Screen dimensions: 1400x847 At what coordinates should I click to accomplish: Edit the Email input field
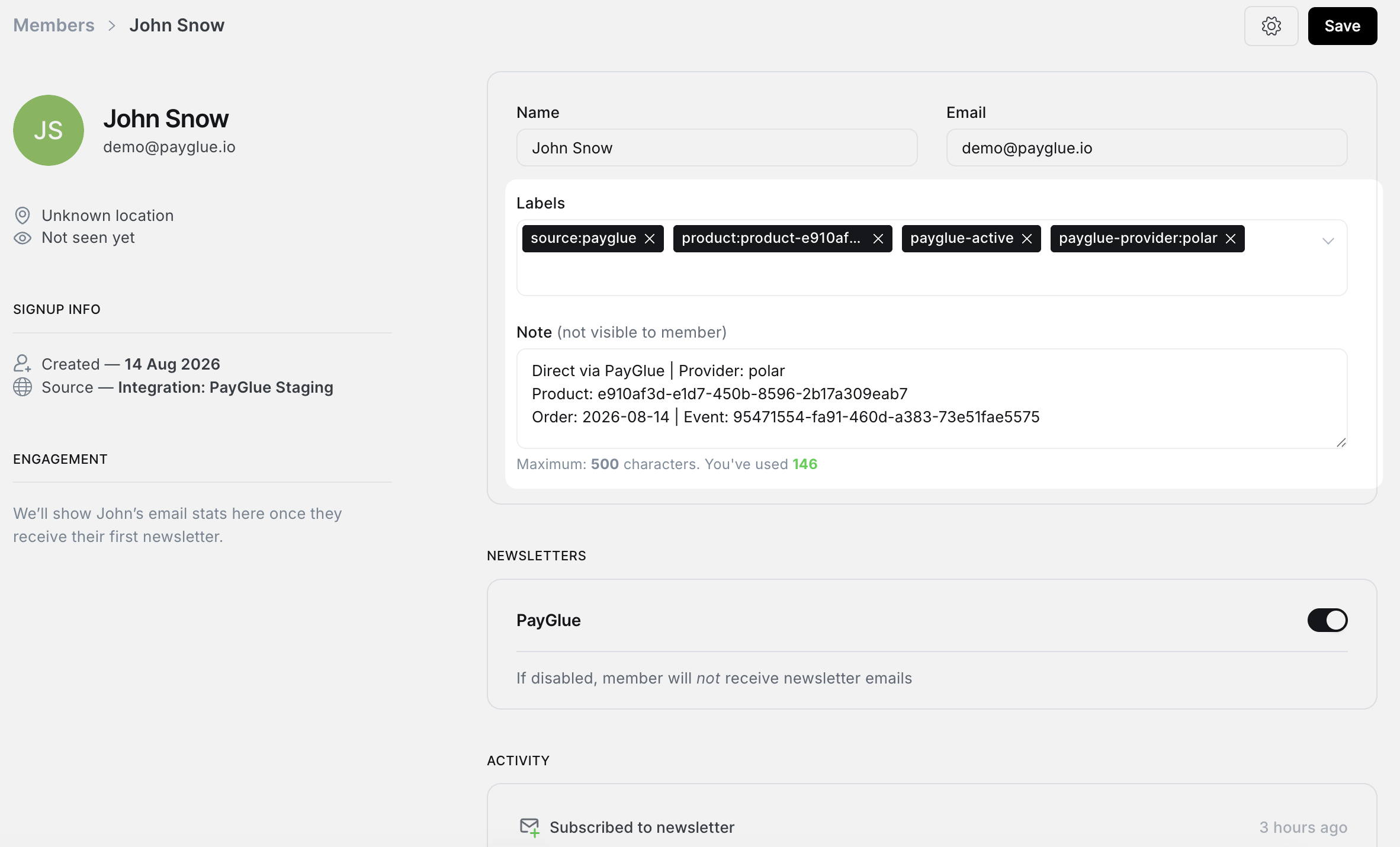[x=1147, y=148]
